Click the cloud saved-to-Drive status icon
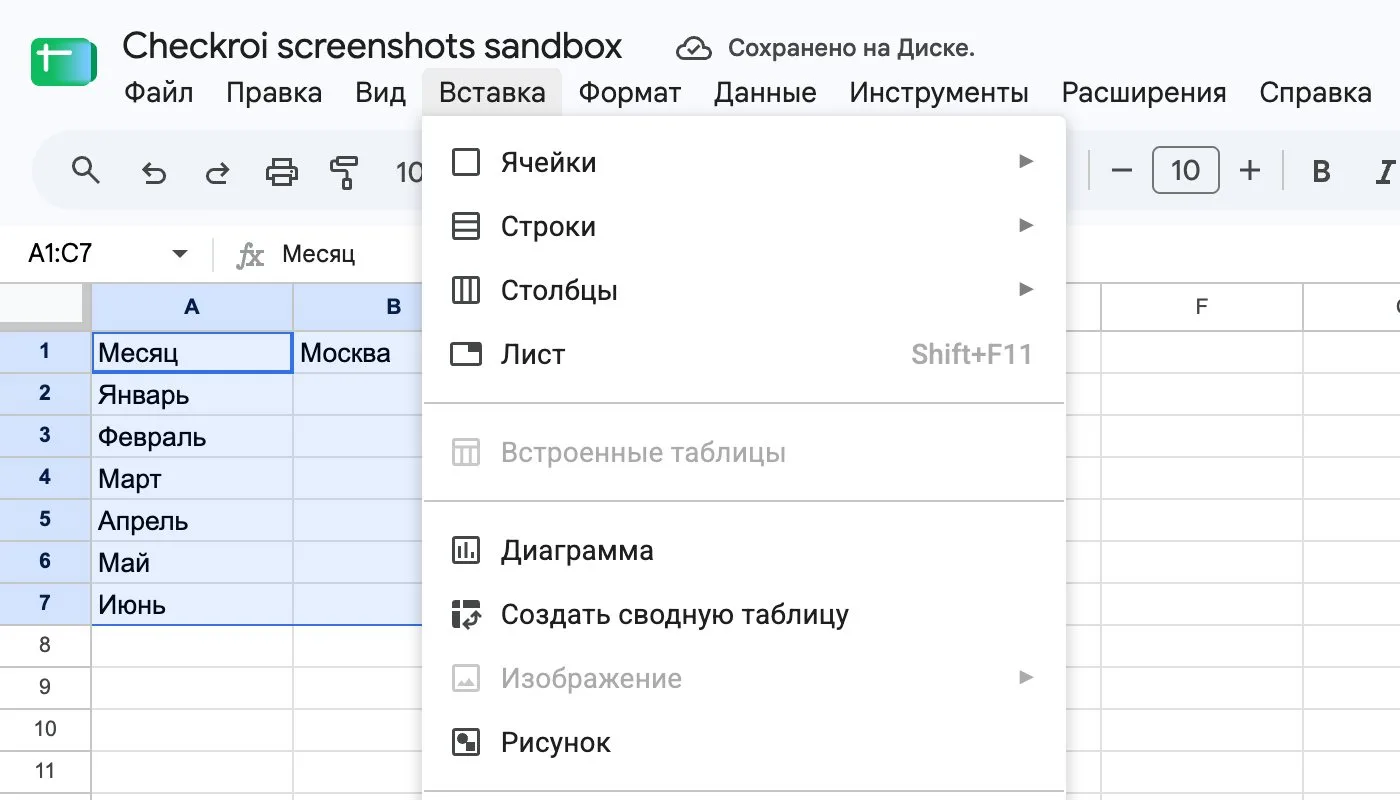The height and width of the screenshot is (800, 1400). point(694,47)
